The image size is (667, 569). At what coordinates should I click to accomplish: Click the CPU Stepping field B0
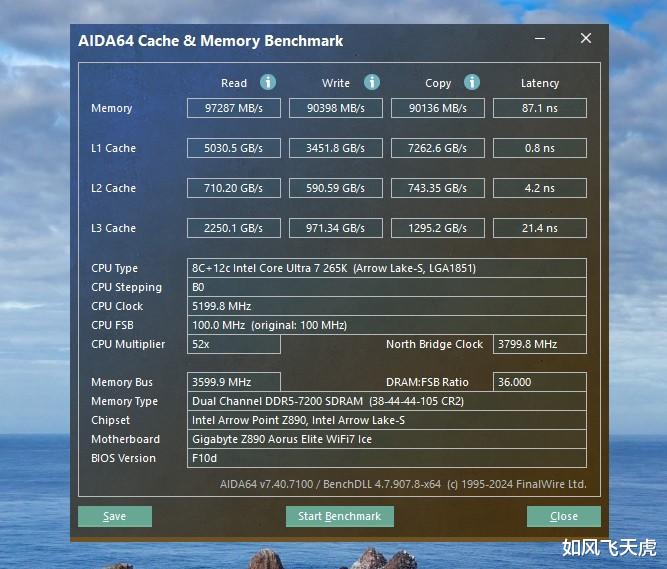click(387, 287)
